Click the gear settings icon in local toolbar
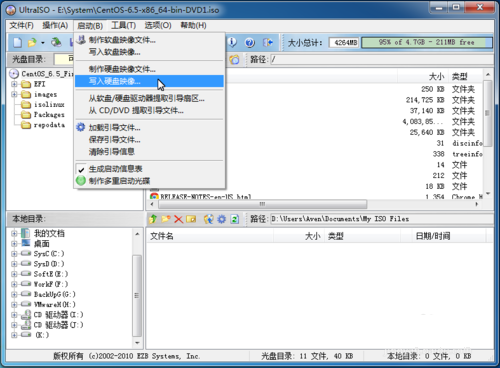The width and height of the screenshot is (500, 368). [x=222, y=219]
